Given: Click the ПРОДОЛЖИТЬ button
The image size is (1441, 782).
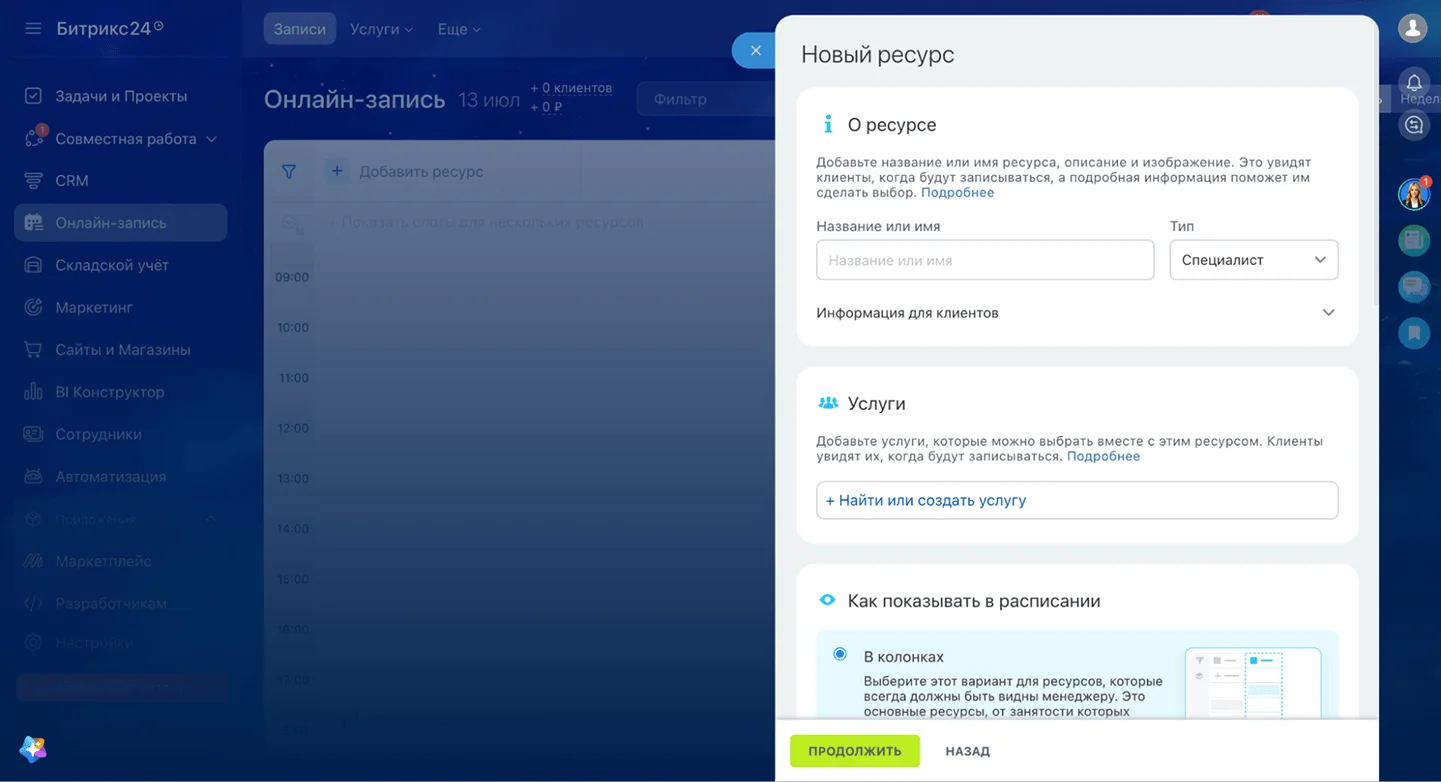Looking at the screenshot, I should (x=855, y=751).
